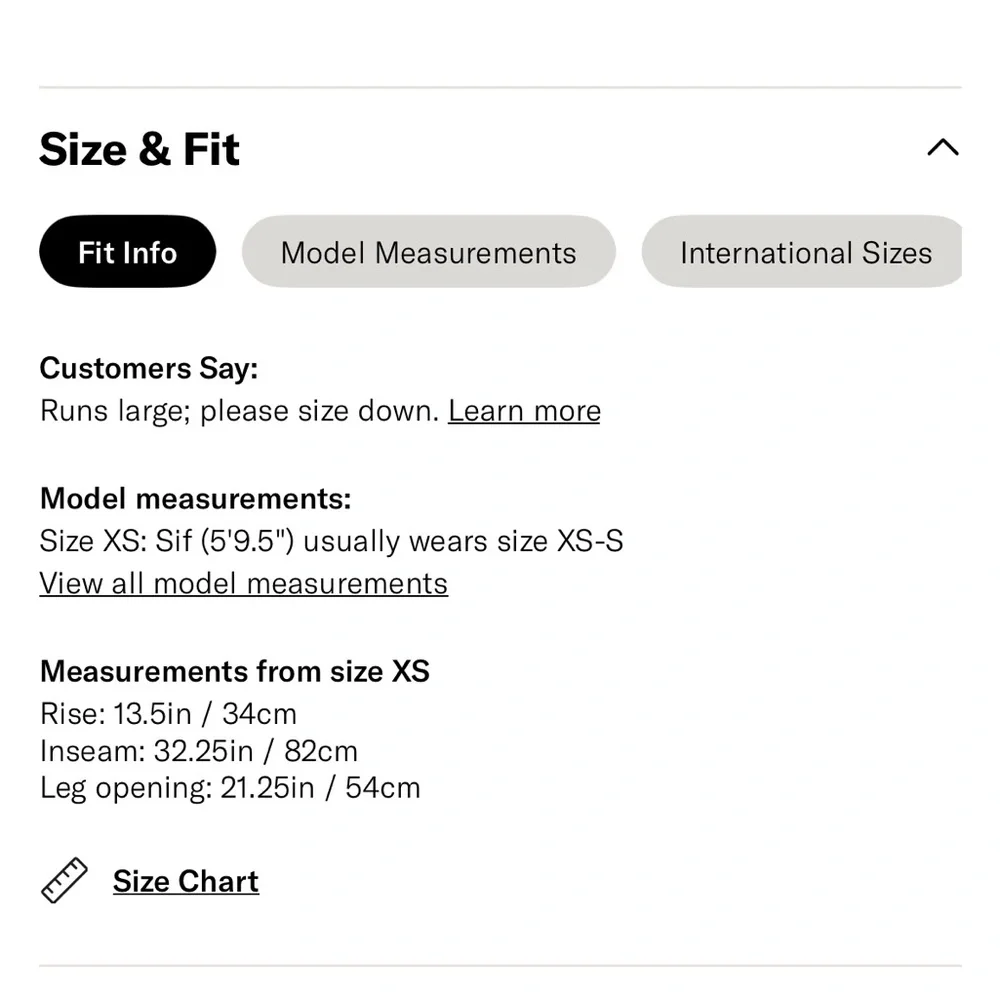Click the Customers Say label

click(x=149, y=368)
